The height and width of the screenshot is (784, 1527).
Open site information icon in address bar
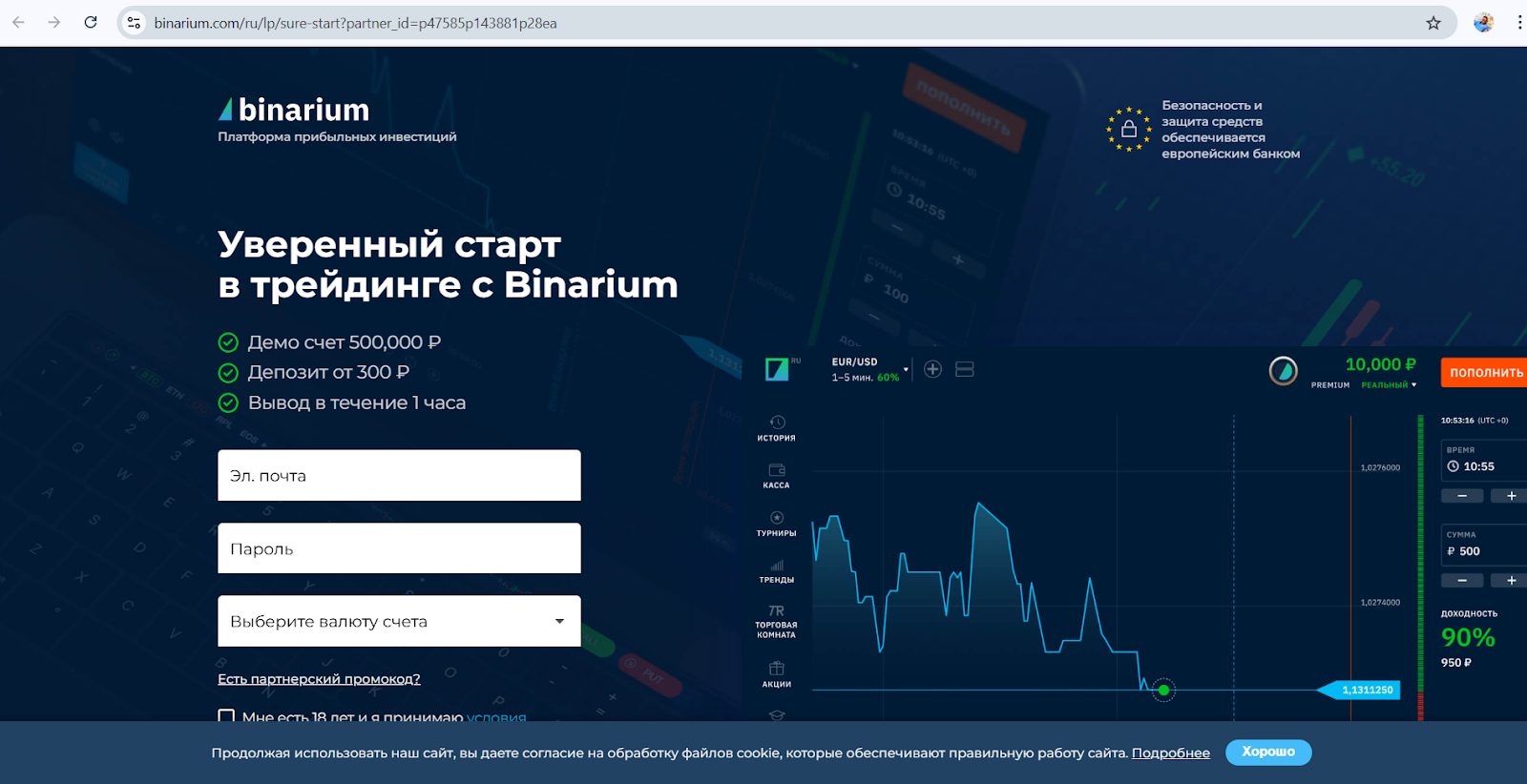(x=135, y=23)
